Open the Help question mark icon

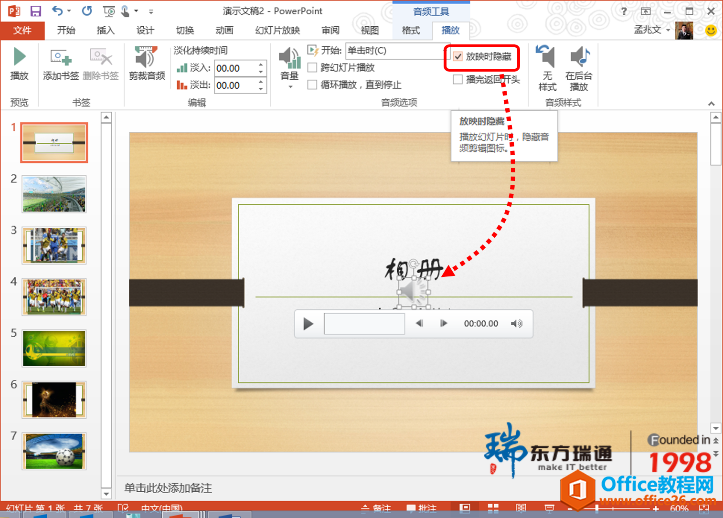pyautogui.click(x=624, y=11)
